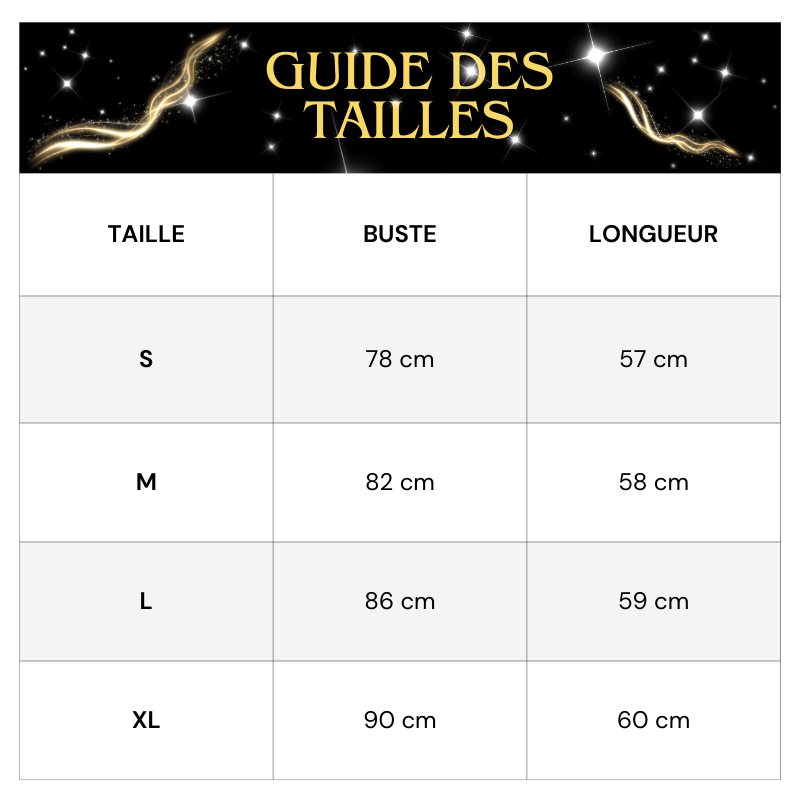Click the "GUIDE DES" banner text line
The width and height of the screenshot is (800, 800).
(410, 72)
